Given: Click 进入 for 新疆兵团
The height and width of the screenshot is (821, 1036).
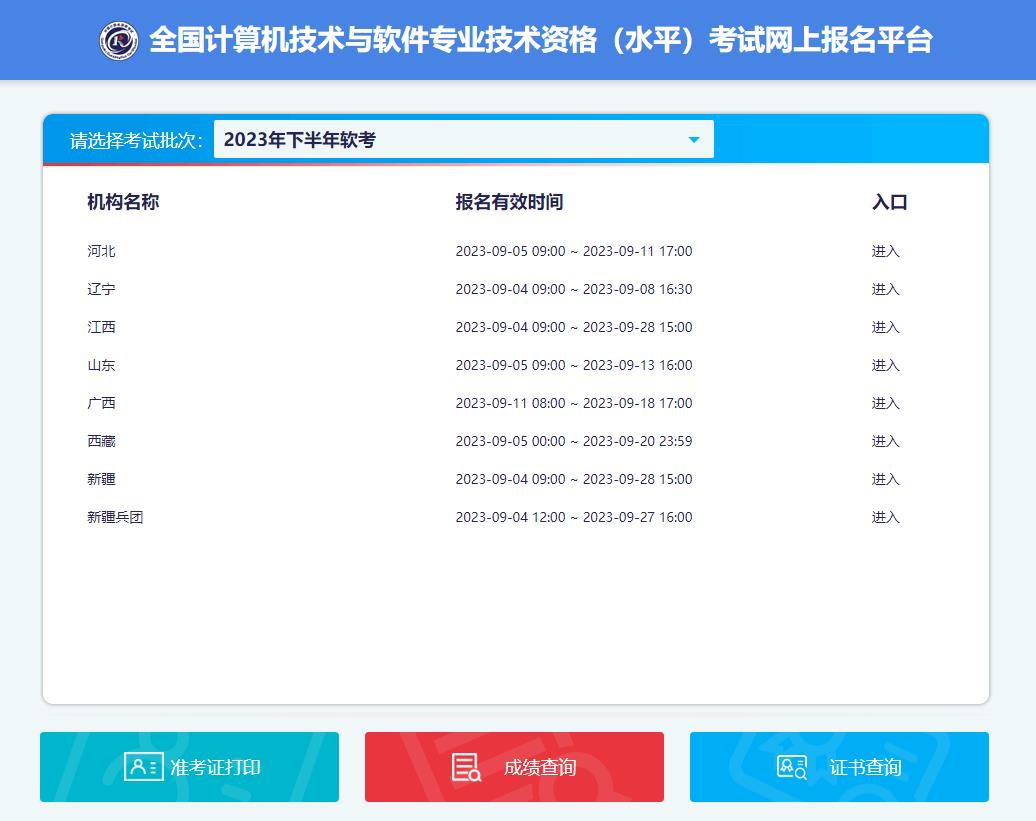Looking at the screenshot, I should pyautogui.click(x=885, y=517).
